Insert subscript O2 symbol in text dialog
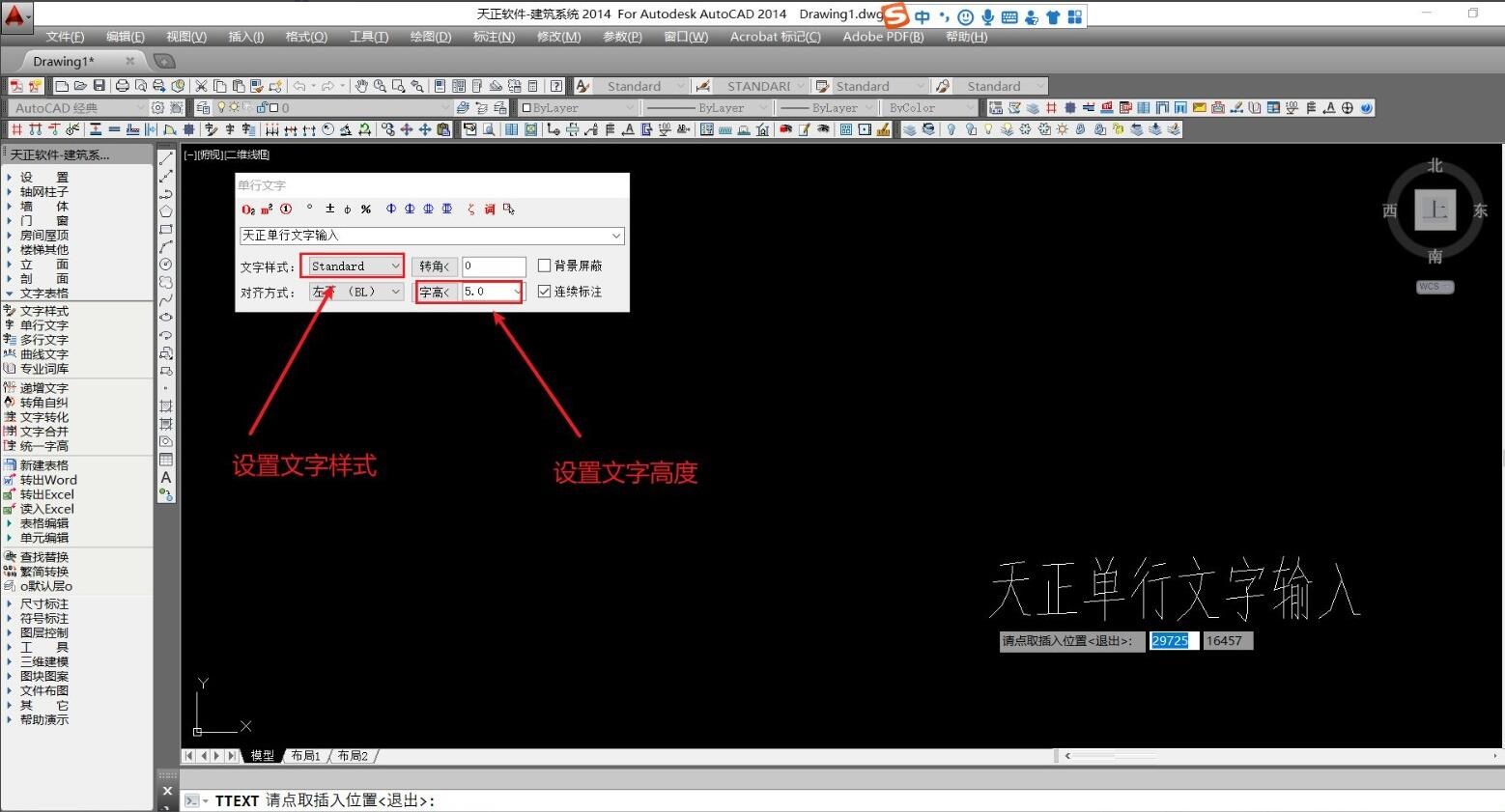 pyautogui.click(x=248, y=210)
